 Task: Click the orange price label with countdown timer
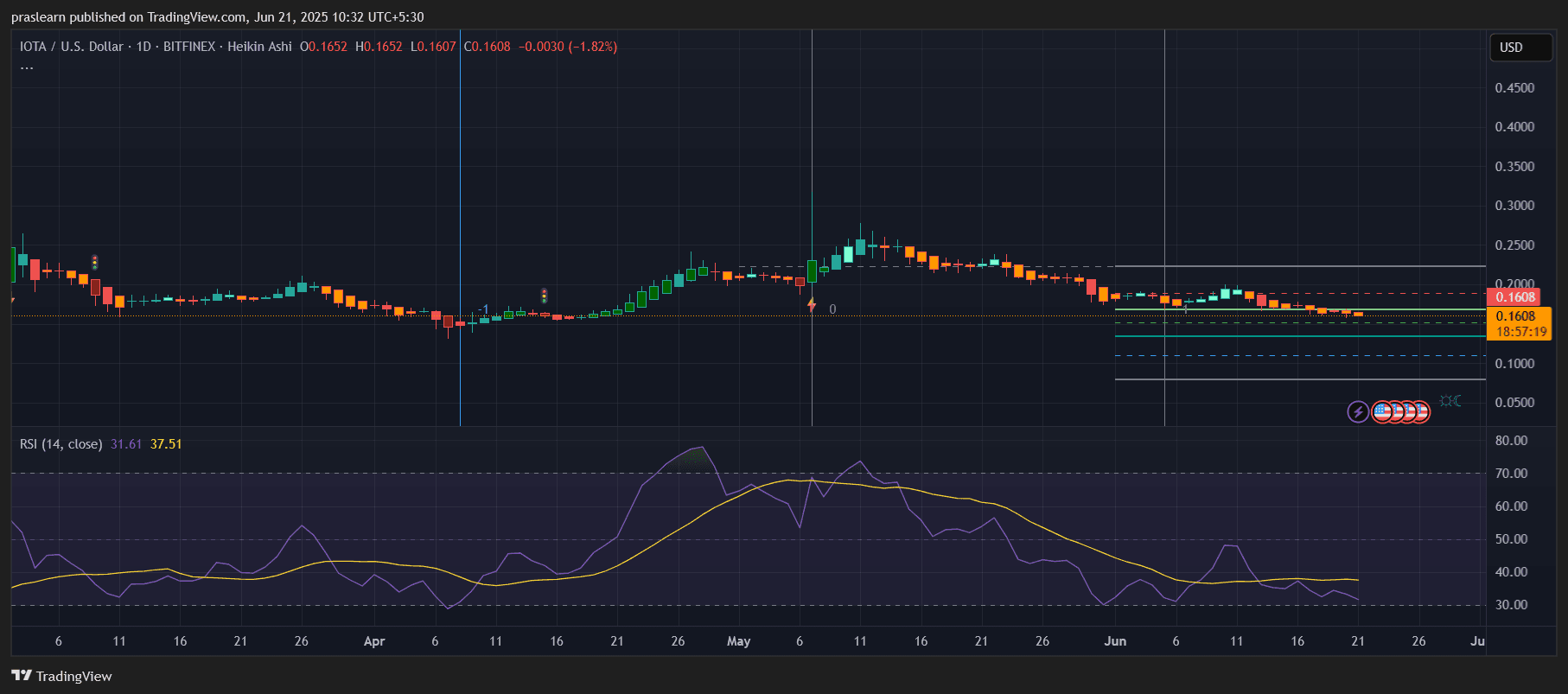(1520, 324)
